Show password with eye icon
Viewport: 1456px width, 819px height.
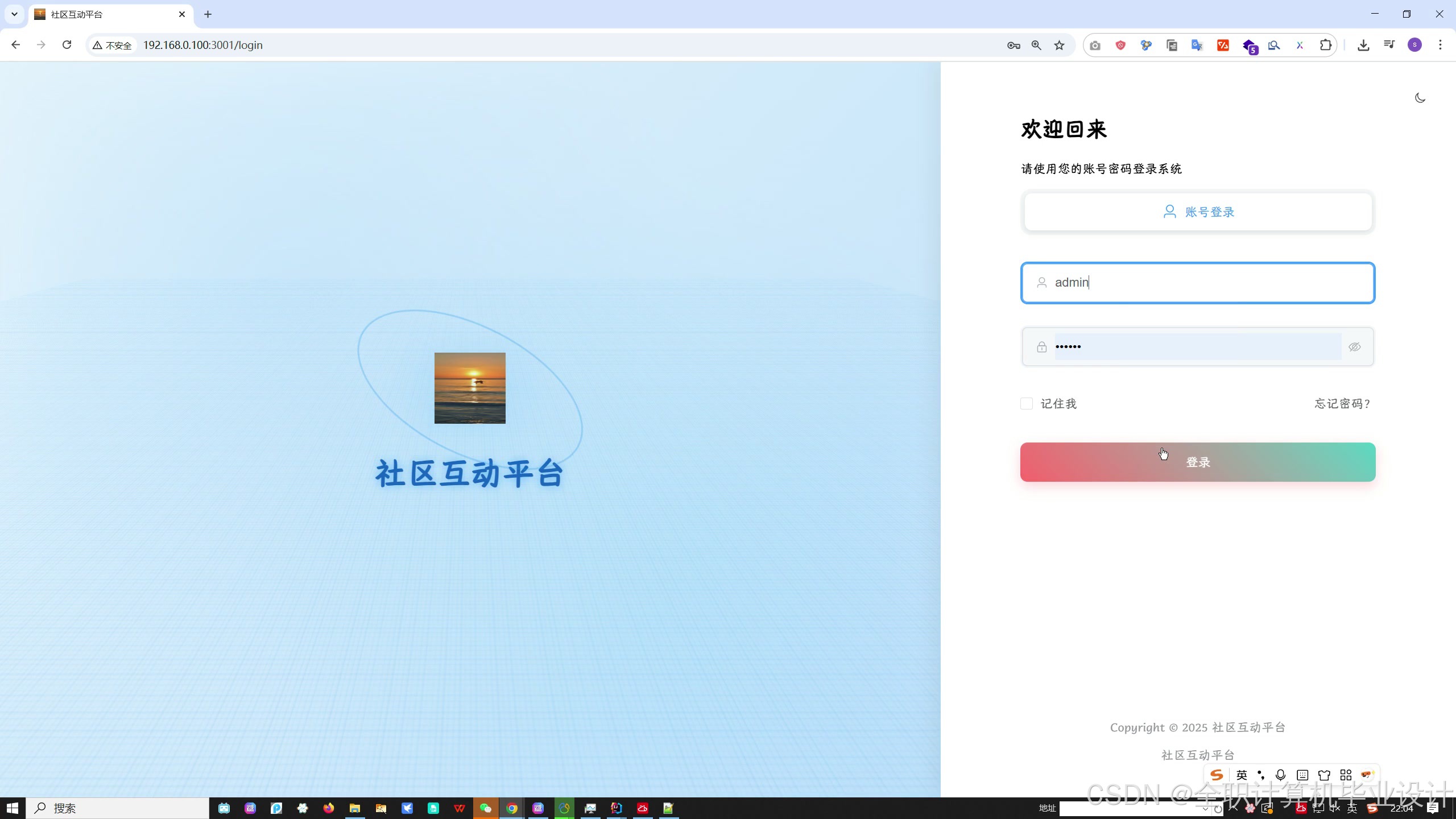pos(1354,347)
